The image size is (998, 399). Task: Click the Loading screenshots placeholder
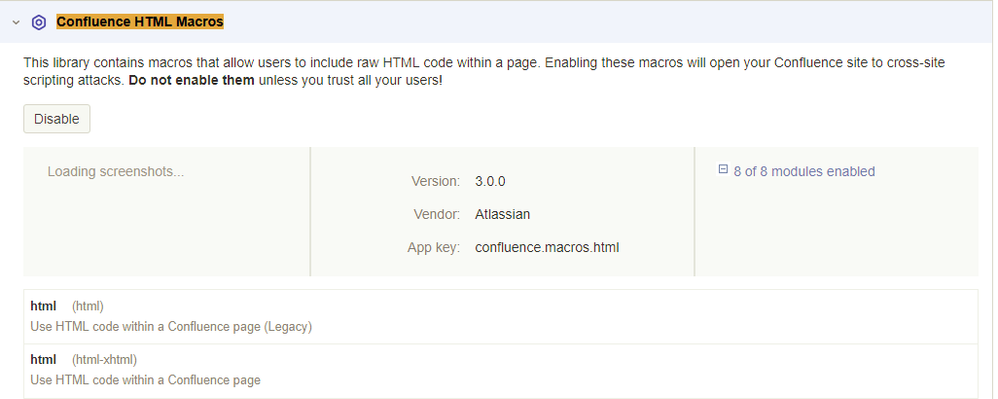pos(116,171)
